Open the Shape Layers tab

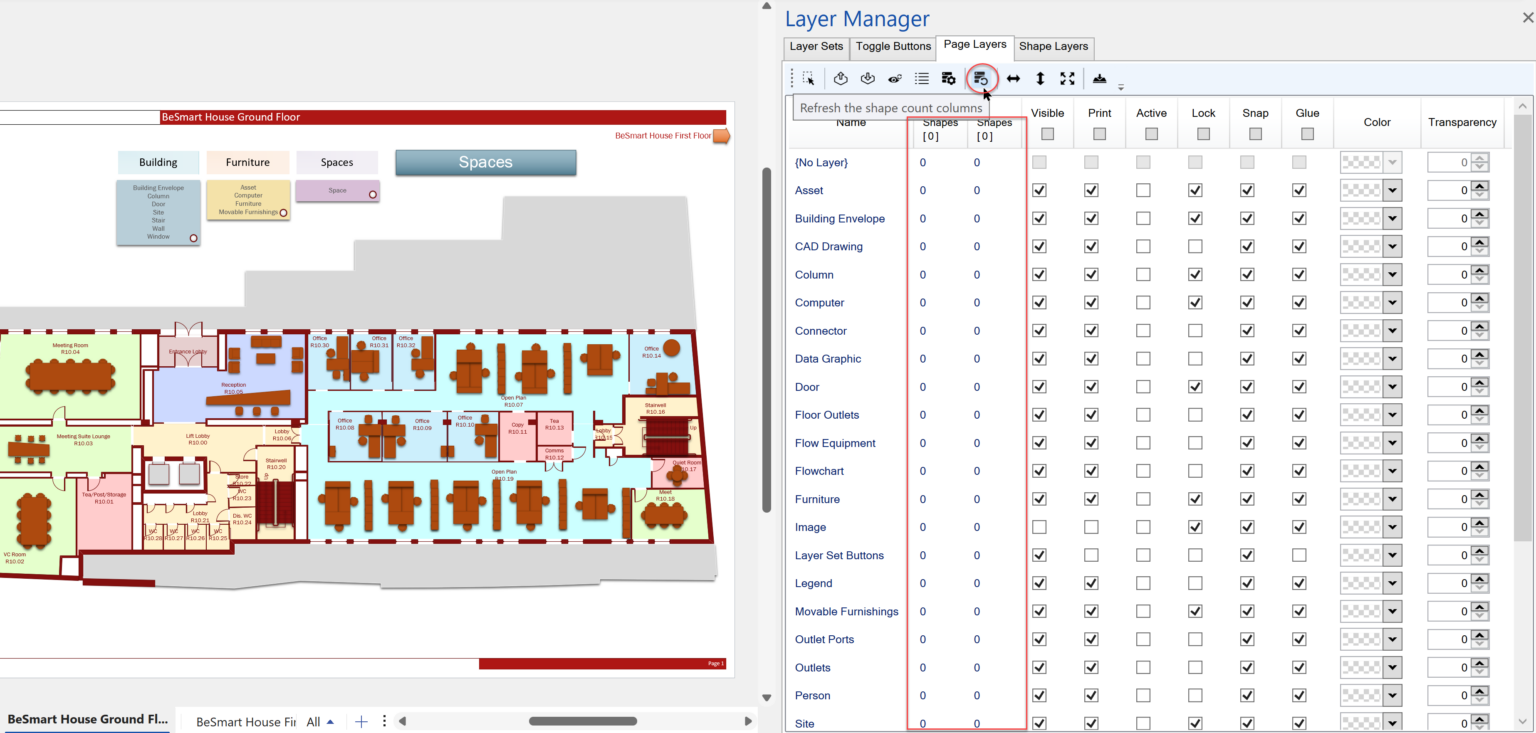(1053, 46)
